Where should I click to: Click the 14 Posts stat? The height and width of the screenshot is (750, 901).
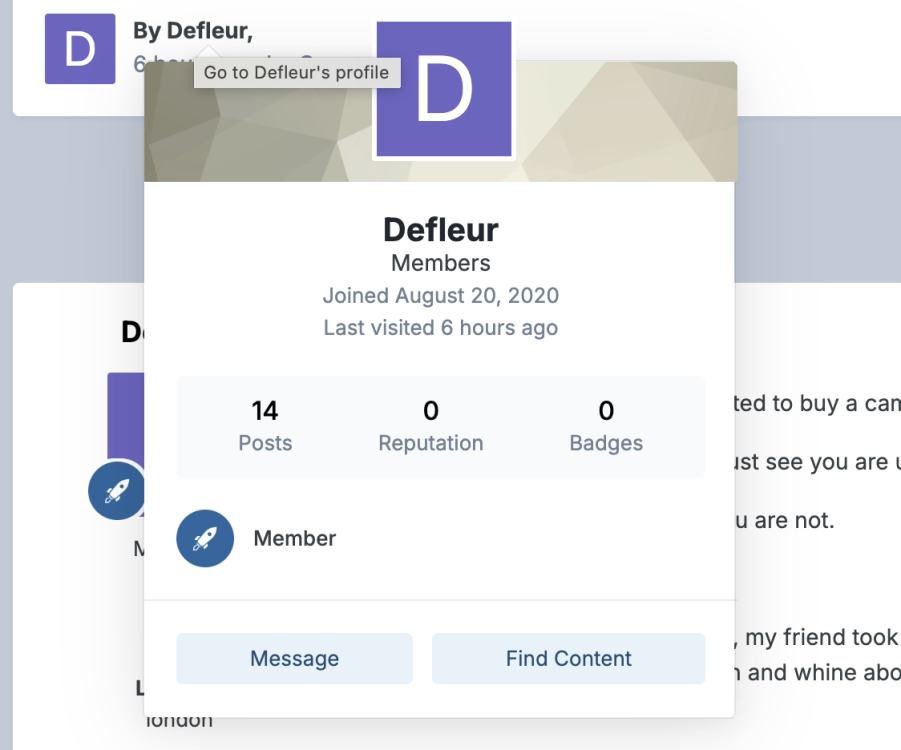click(265, 425)
